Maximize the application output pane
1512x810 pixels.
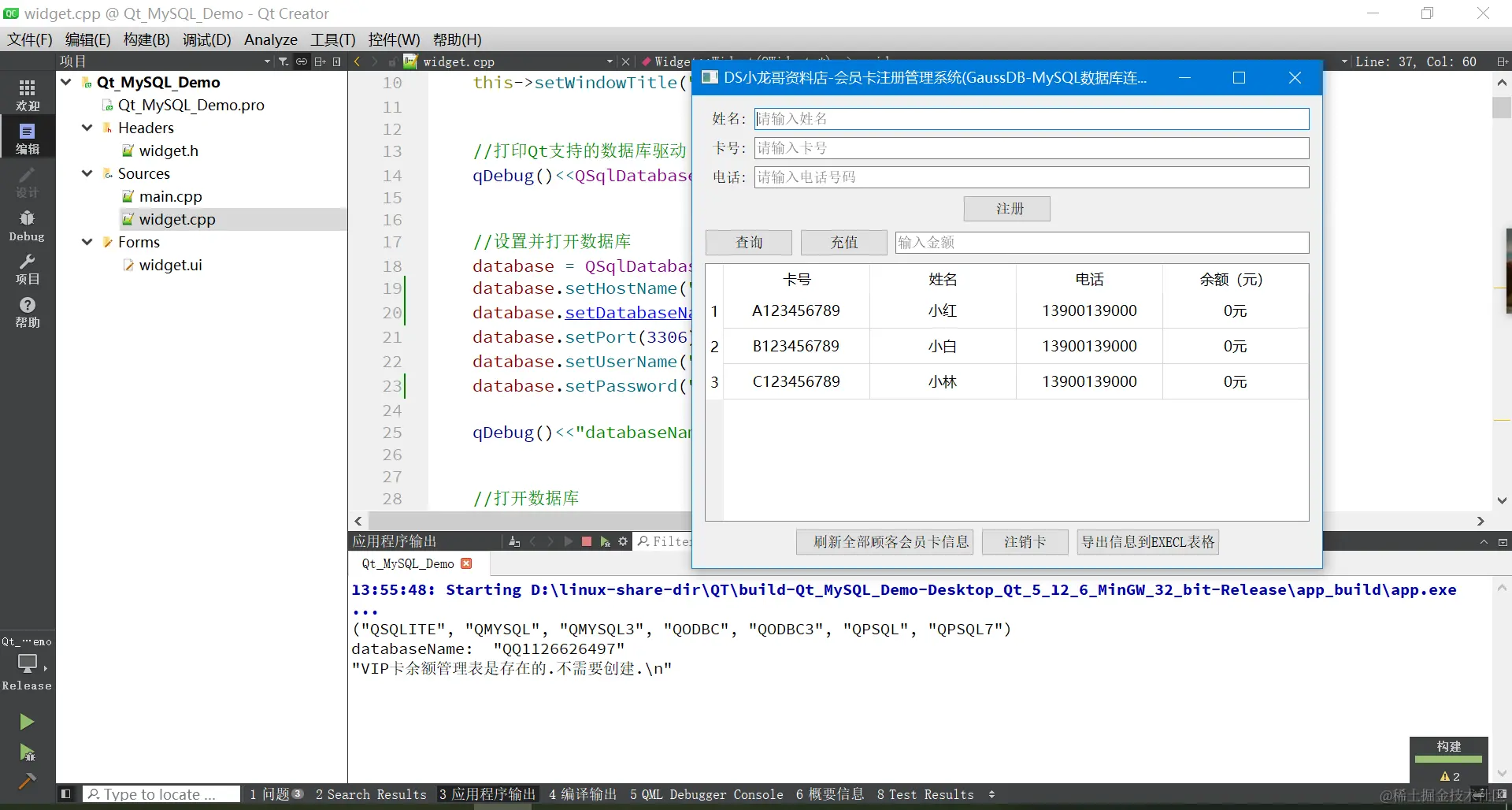(x=1484, y=542)
